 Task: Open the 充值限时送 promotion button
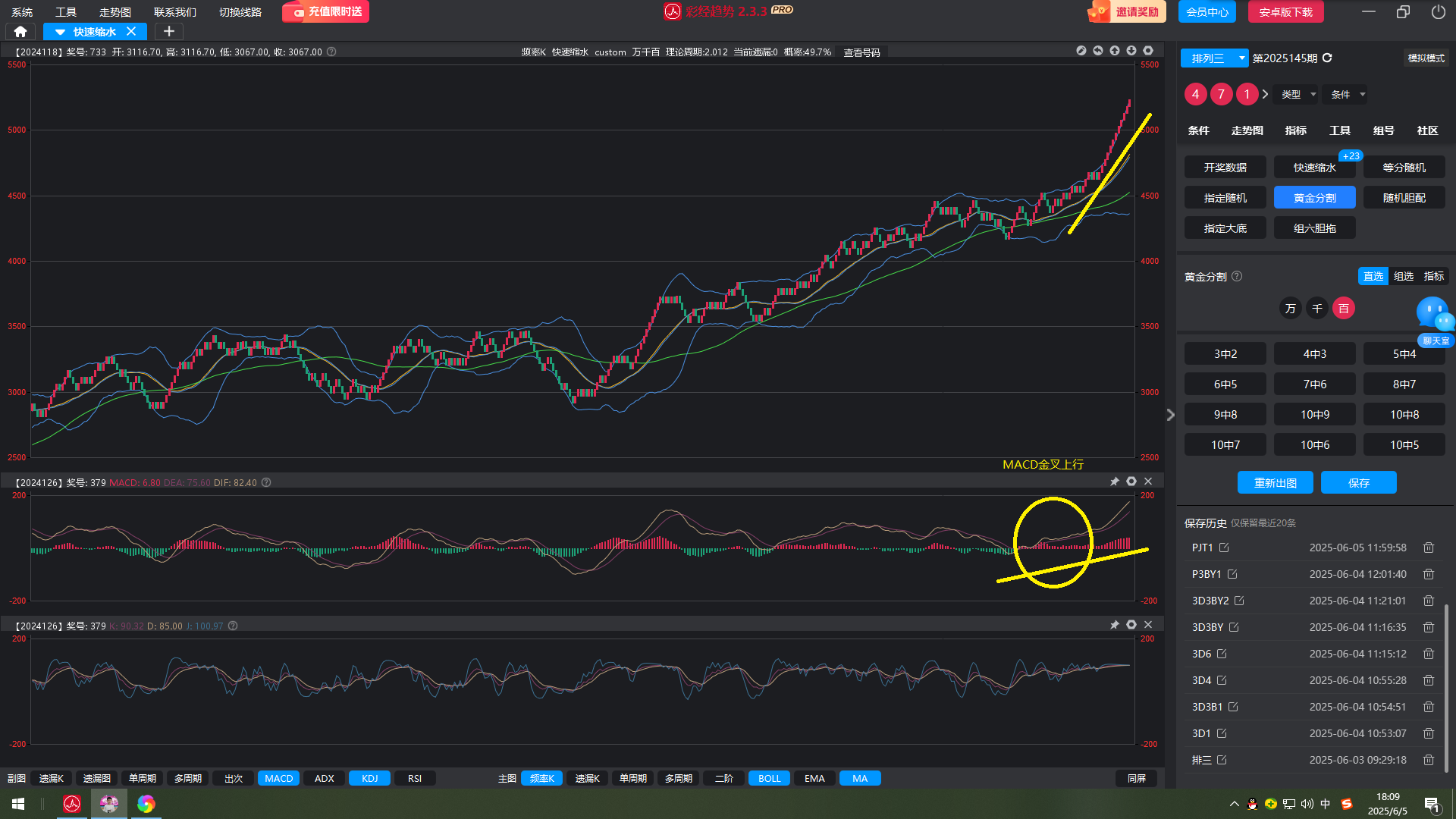(x=326, y=11)
